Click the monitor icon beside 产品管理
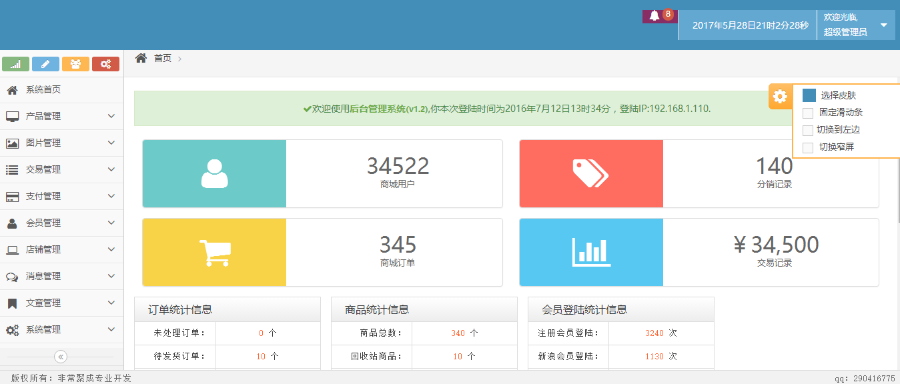This screenshot has height=384, width=900. coord(12,117)
